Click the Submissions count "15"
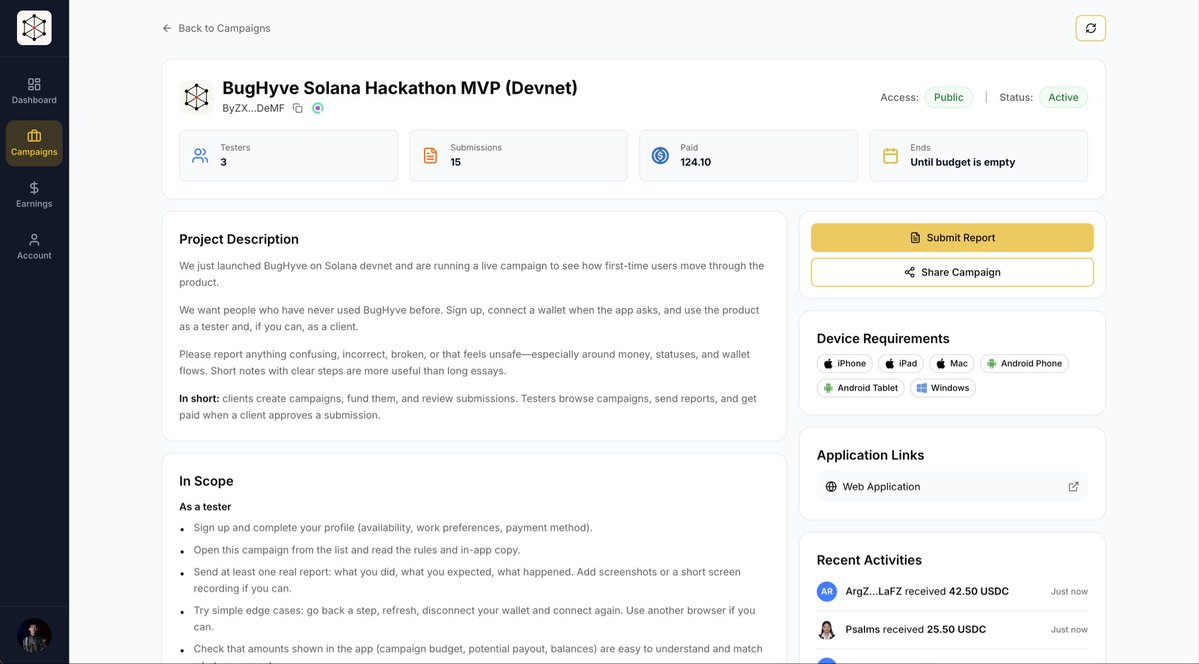 [456, 162]
